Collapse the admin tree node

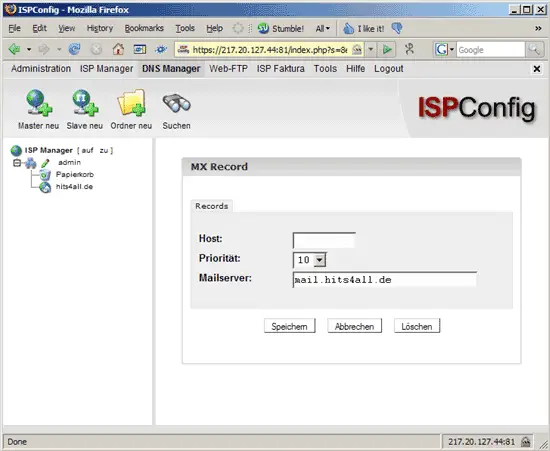click(x=16, y=163)
